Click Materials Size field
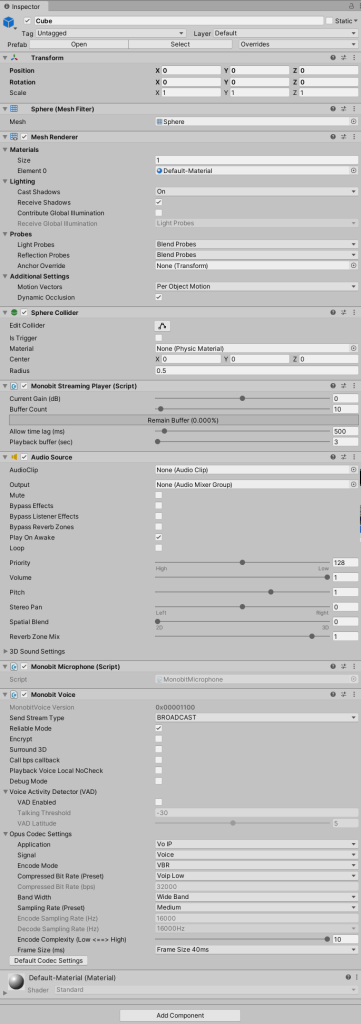 pyautogui.click(x=257, y=160)
